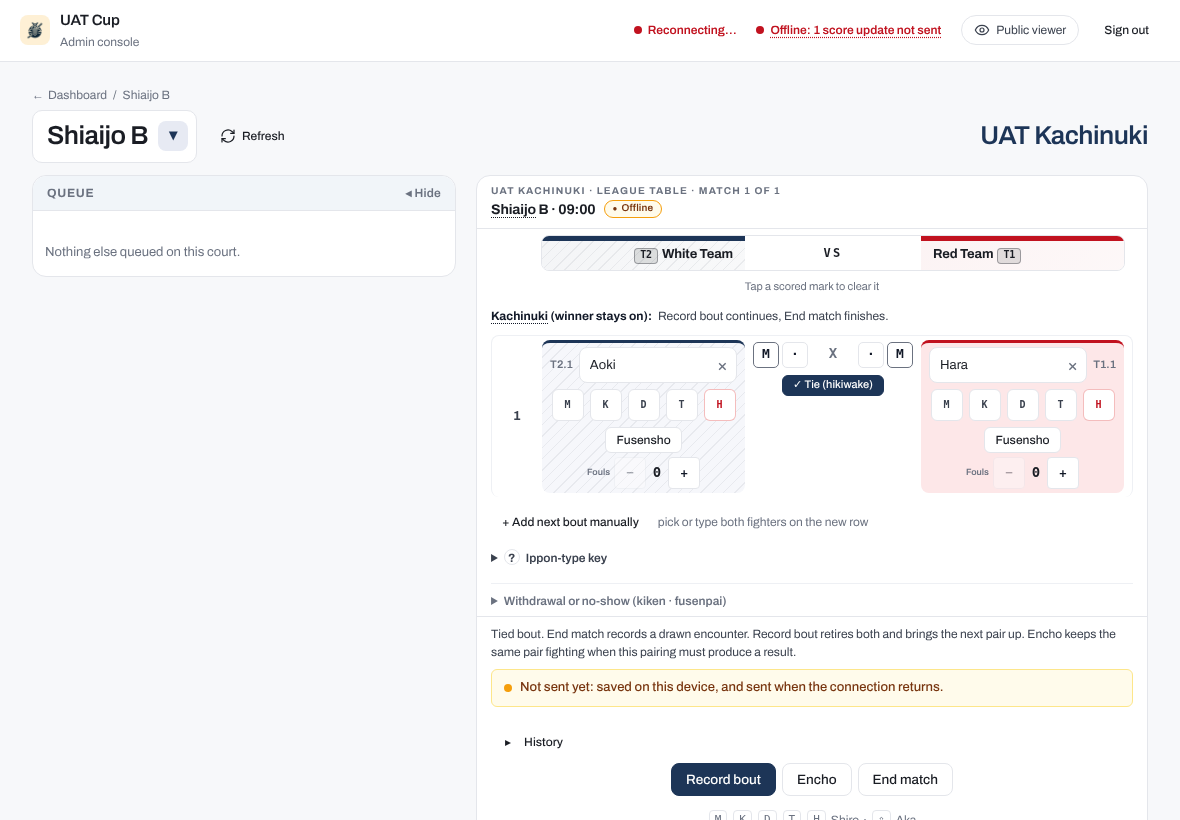Award Hansoku (H) point to Hara
The width and height of the screenshot is (1180, 820).
point(1099,405)
